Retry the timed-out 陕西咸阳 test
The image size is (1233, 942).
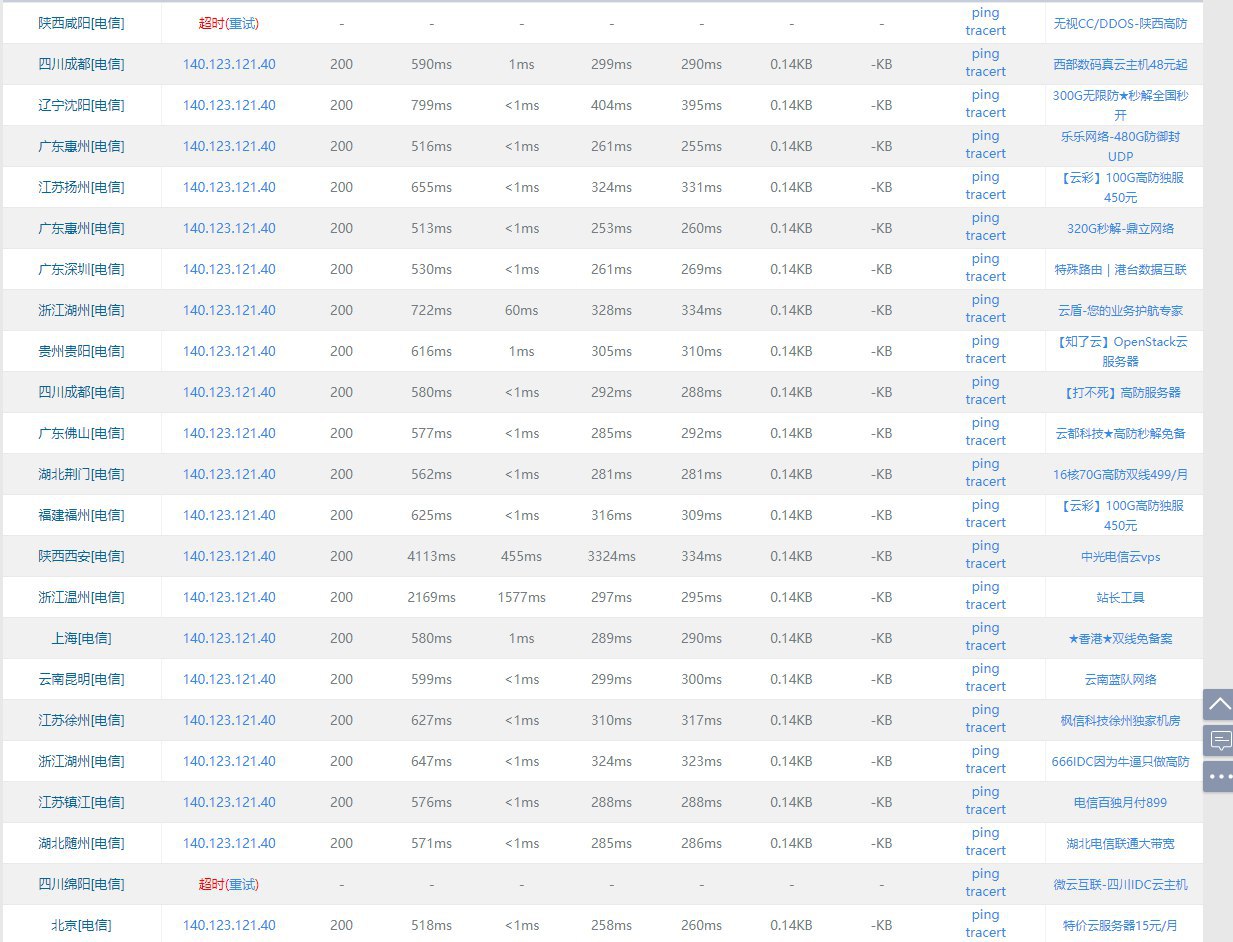click(x=244, y=22)
